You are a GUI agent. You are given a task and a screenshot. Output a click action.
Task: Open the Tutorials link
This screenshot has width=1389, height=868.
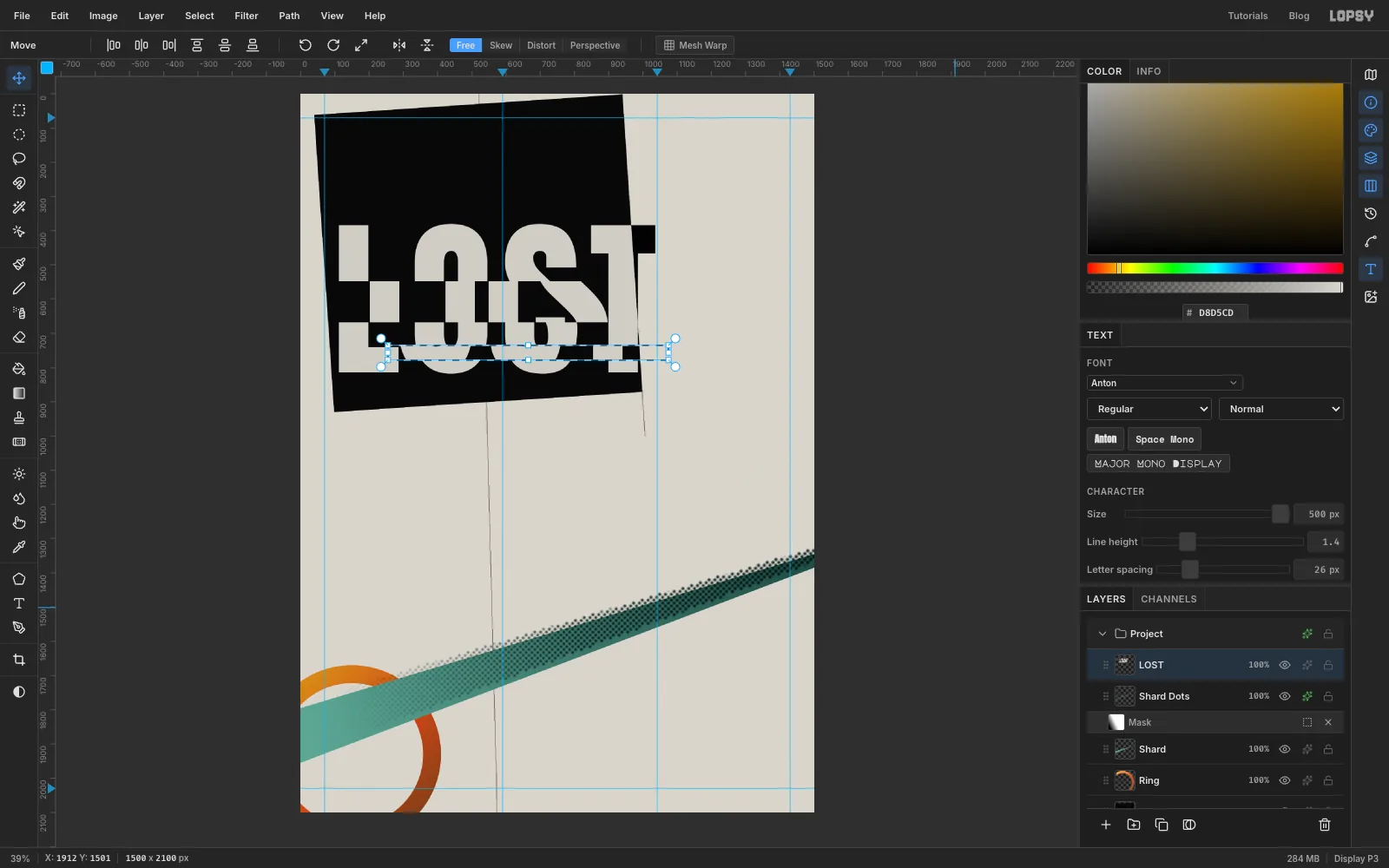coord(1247,16)
